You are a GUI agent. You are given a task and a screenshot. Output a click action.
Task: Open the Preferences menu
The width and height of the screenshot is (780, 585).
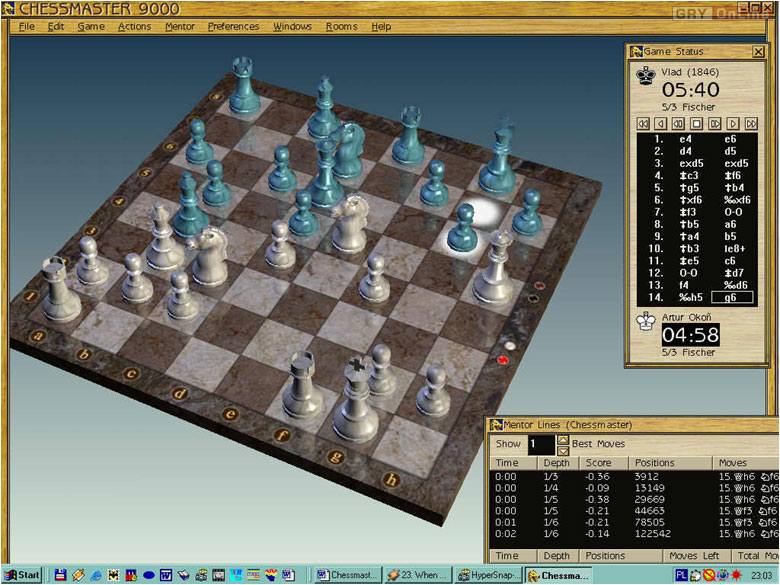(233, 26)
